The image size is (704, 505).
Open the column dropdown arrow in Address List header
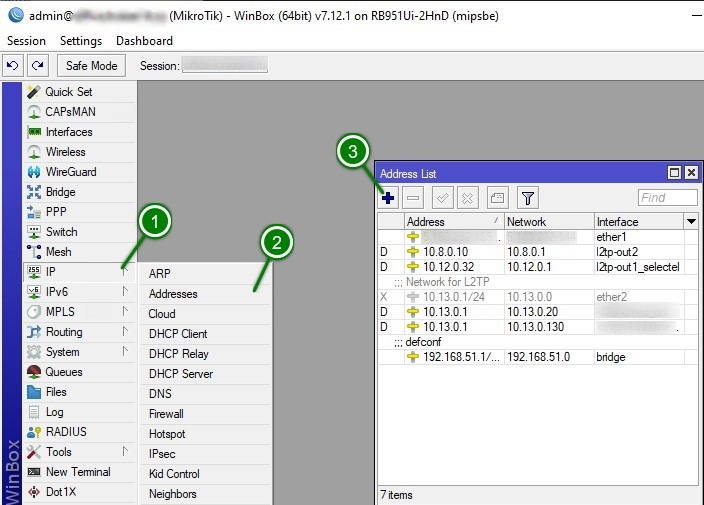pyautogui.click(x=690, y=221)
